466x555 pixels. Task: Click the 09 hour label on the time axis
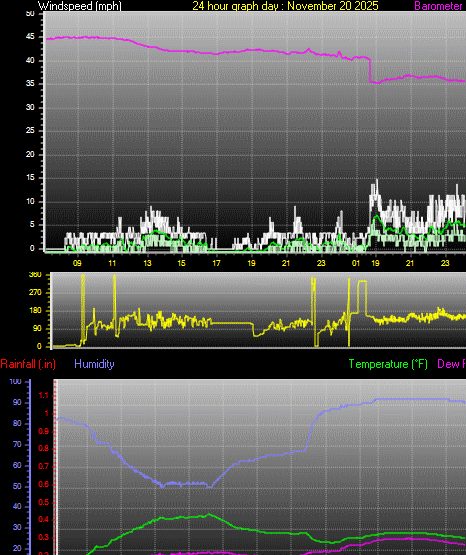[77, 263]
